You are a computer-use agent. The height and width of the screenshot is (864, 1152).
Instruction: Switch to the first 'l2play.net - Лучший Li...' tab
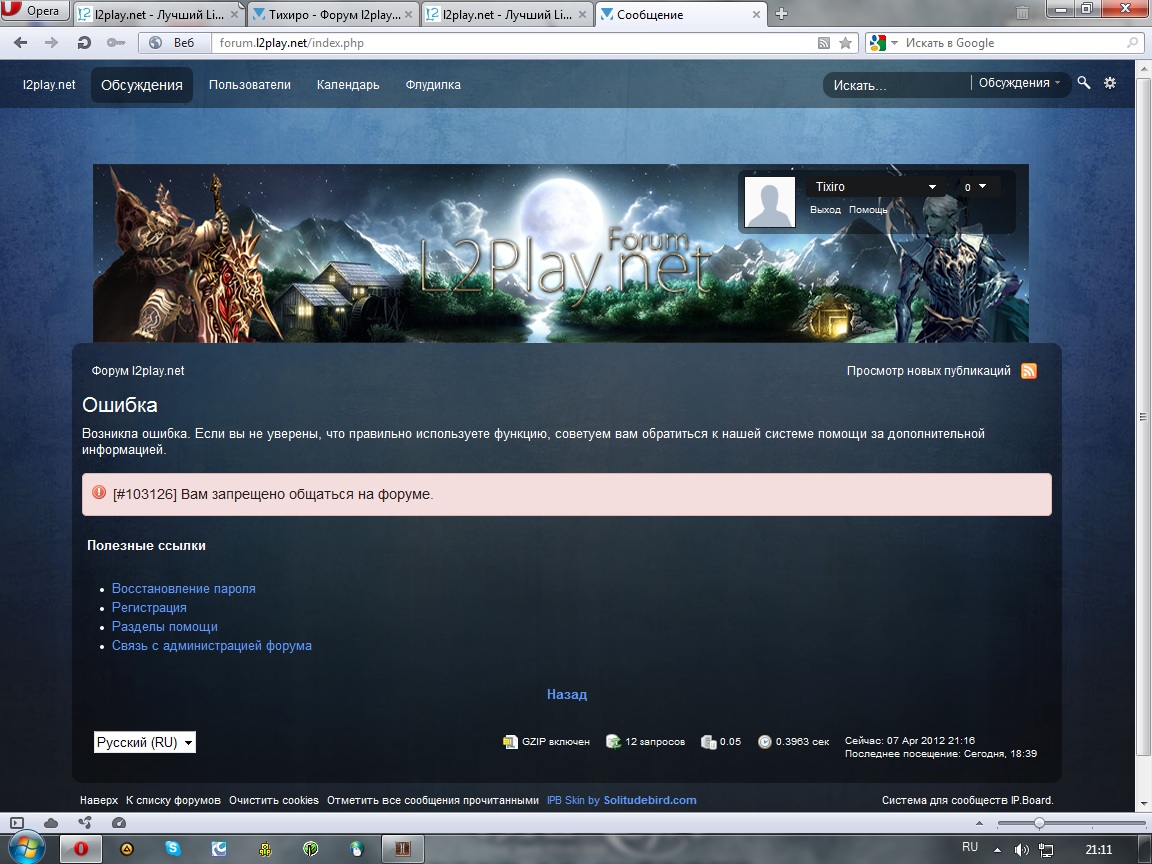159,14
